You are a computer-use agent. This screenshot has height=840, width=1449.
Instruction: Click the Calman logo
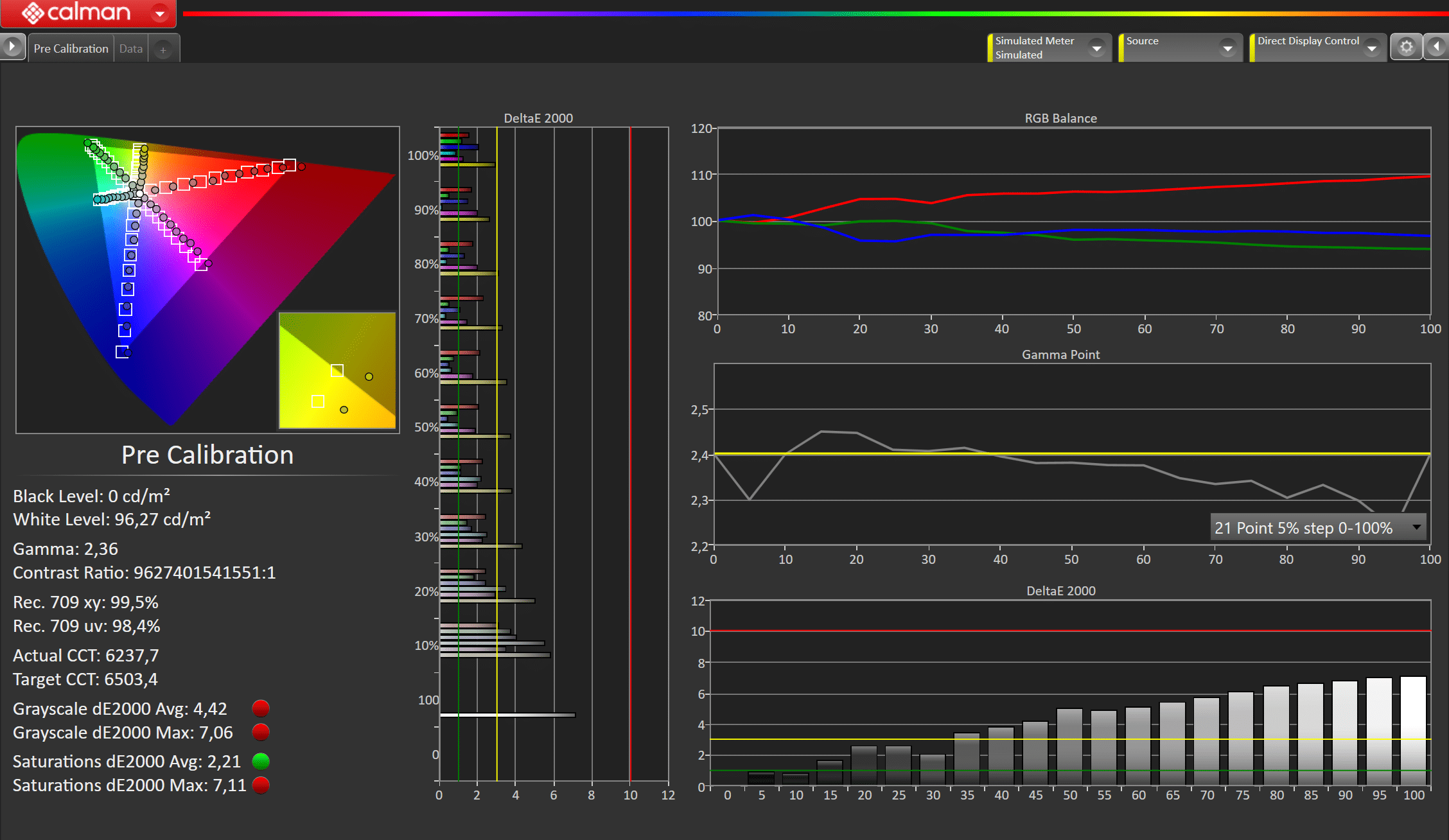(x=76, y=12)
